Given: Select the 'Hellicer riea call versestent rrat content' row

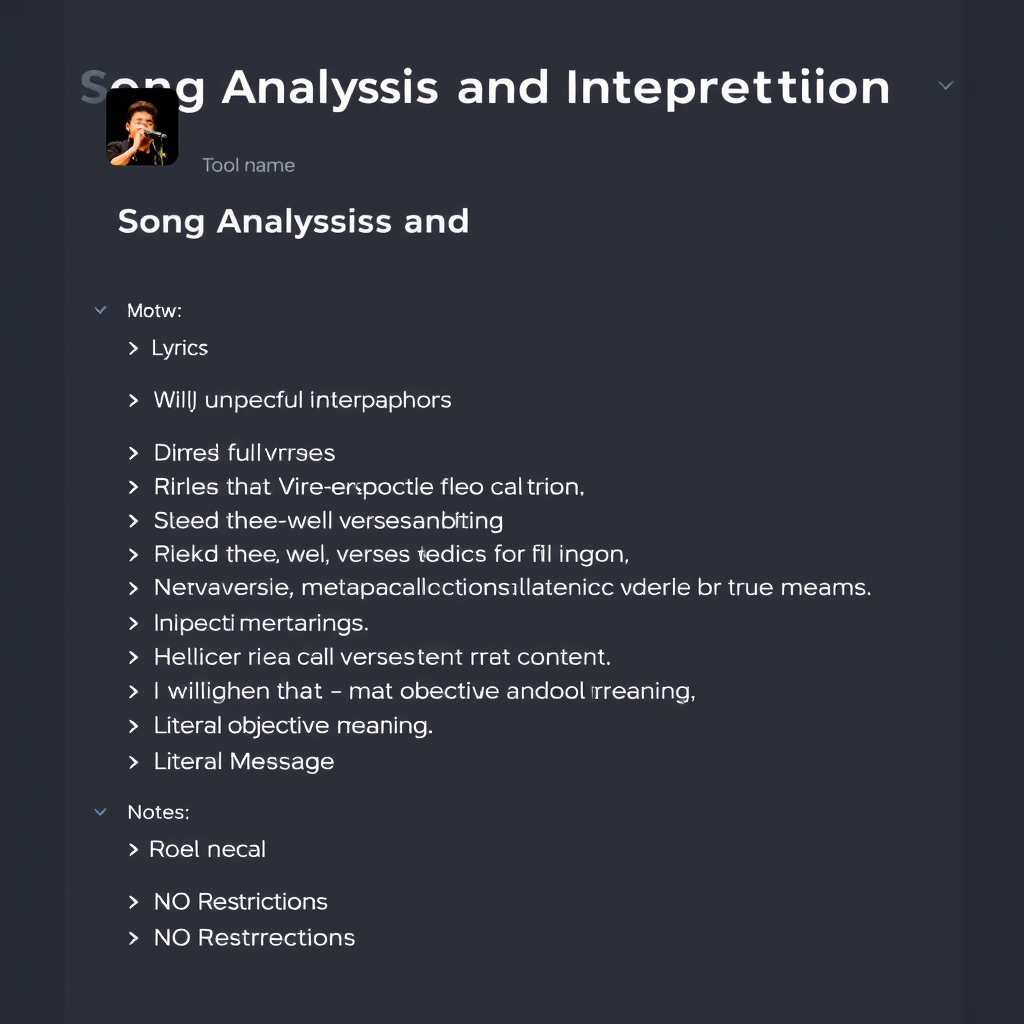Looking at the screenshot, I should coord(383,657).
